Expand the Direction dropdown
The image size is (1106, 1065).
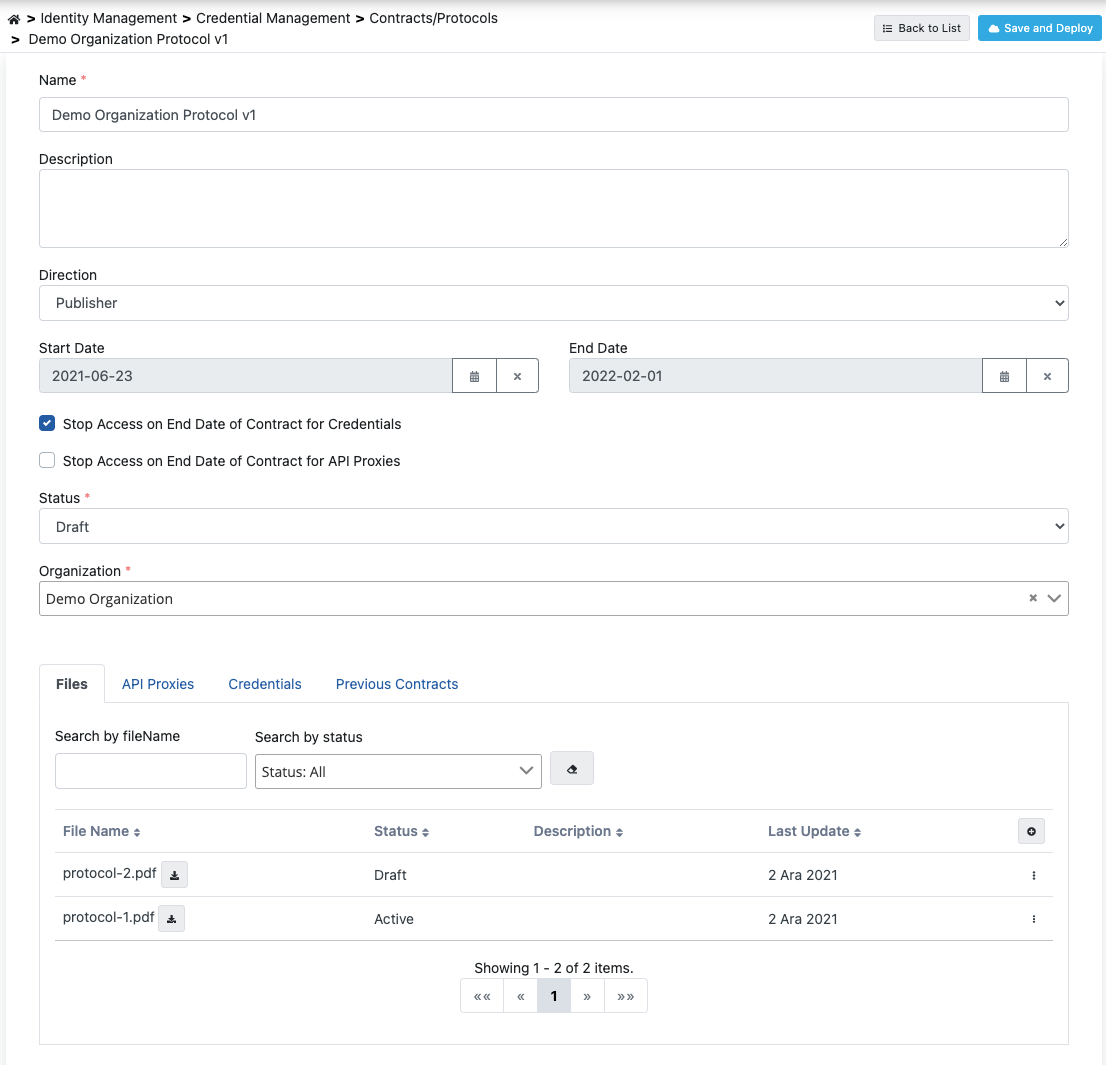pyautogui.click(x=553, y=303)
